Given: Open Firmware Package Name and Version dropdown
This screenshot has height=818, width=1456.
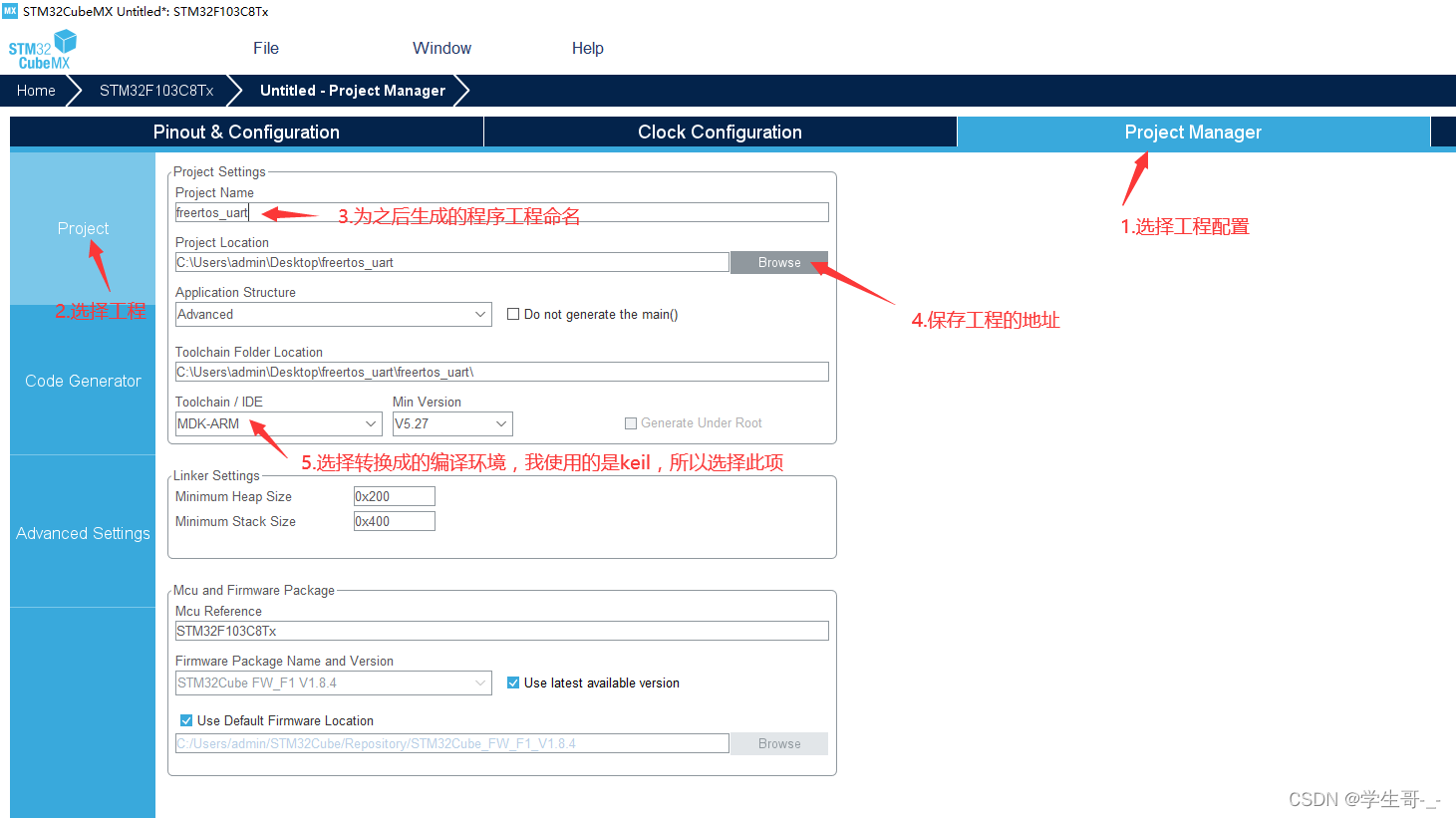Looking at the screenshot, I should [334, 682].
